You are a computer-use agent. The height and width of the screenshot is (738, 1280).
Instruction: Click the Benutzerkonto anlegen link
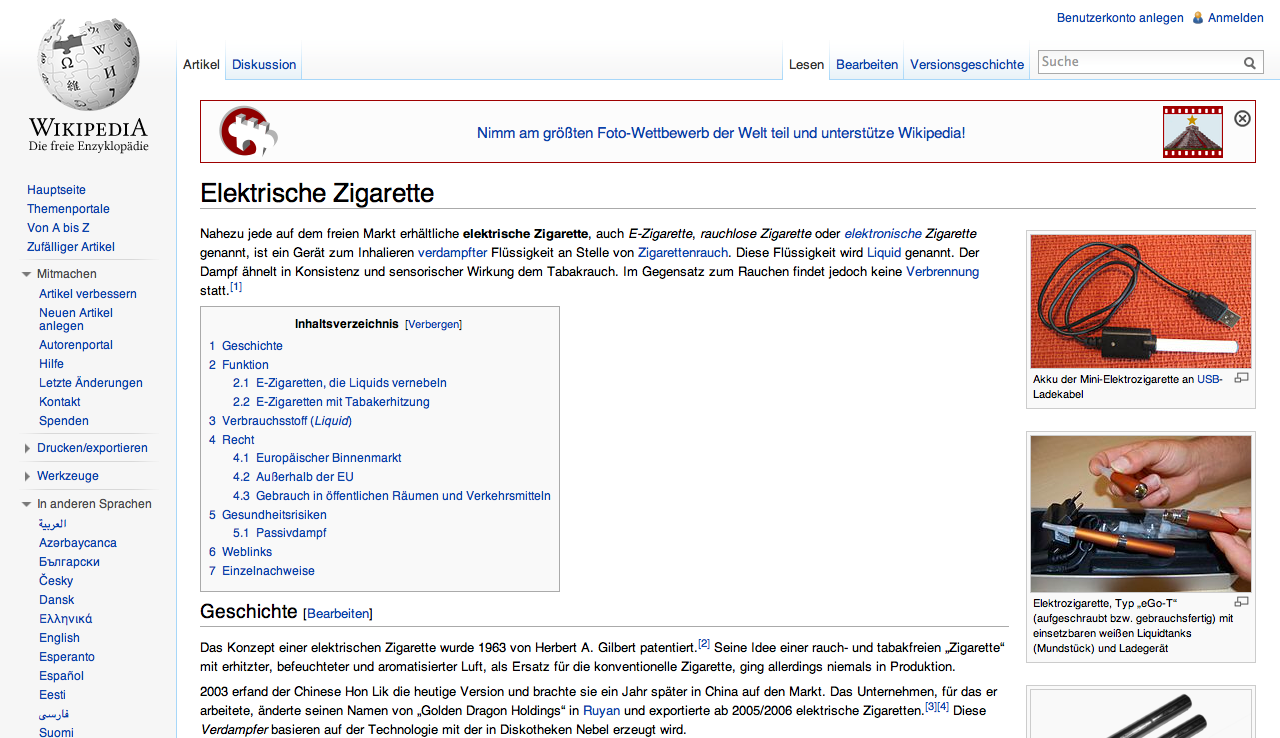(x=1120, y=17)
